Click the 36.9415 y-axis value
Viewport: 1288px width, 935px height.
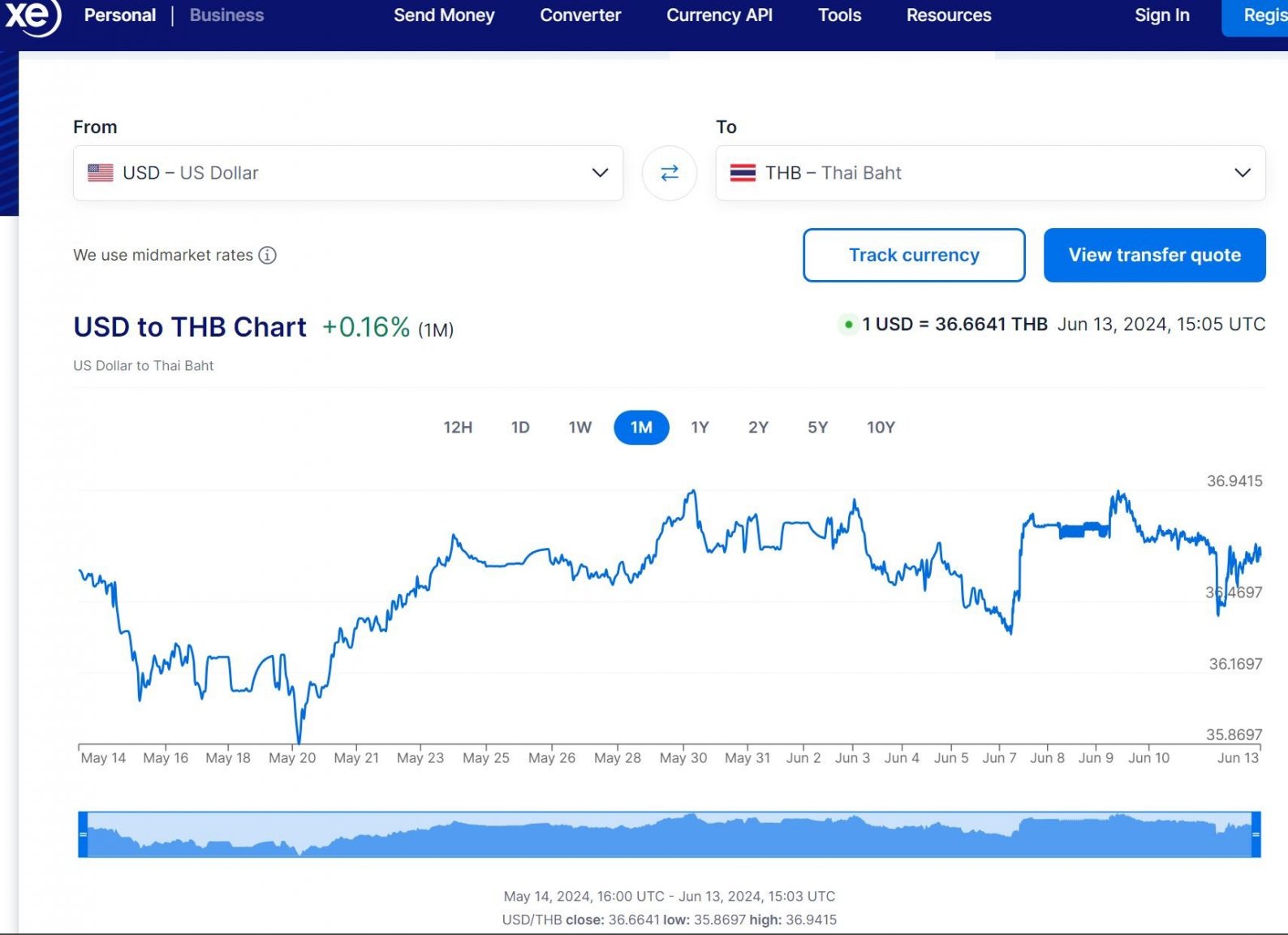[1234, 481]
